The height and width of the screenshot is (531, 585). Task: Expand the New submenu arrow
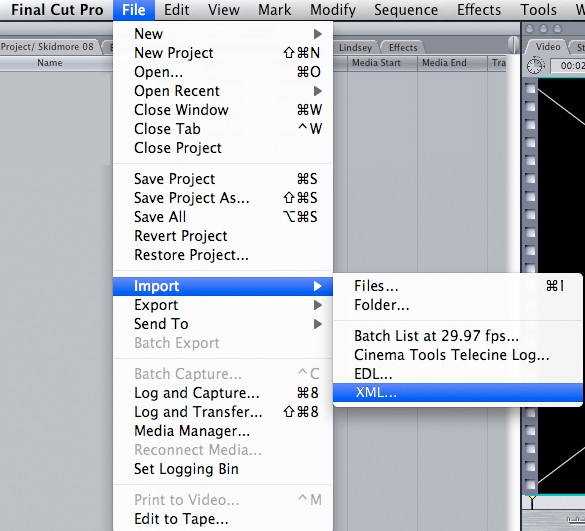pyautogui.click(x=317, y=34)
